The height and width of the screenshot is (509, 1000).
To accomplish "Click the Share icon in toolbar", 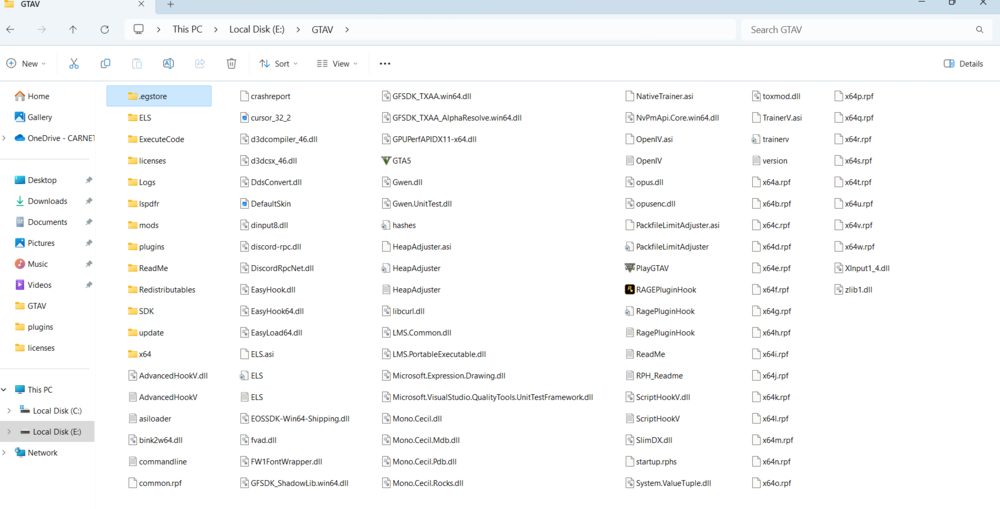I will pyautogui.click(x=200, y=64).
